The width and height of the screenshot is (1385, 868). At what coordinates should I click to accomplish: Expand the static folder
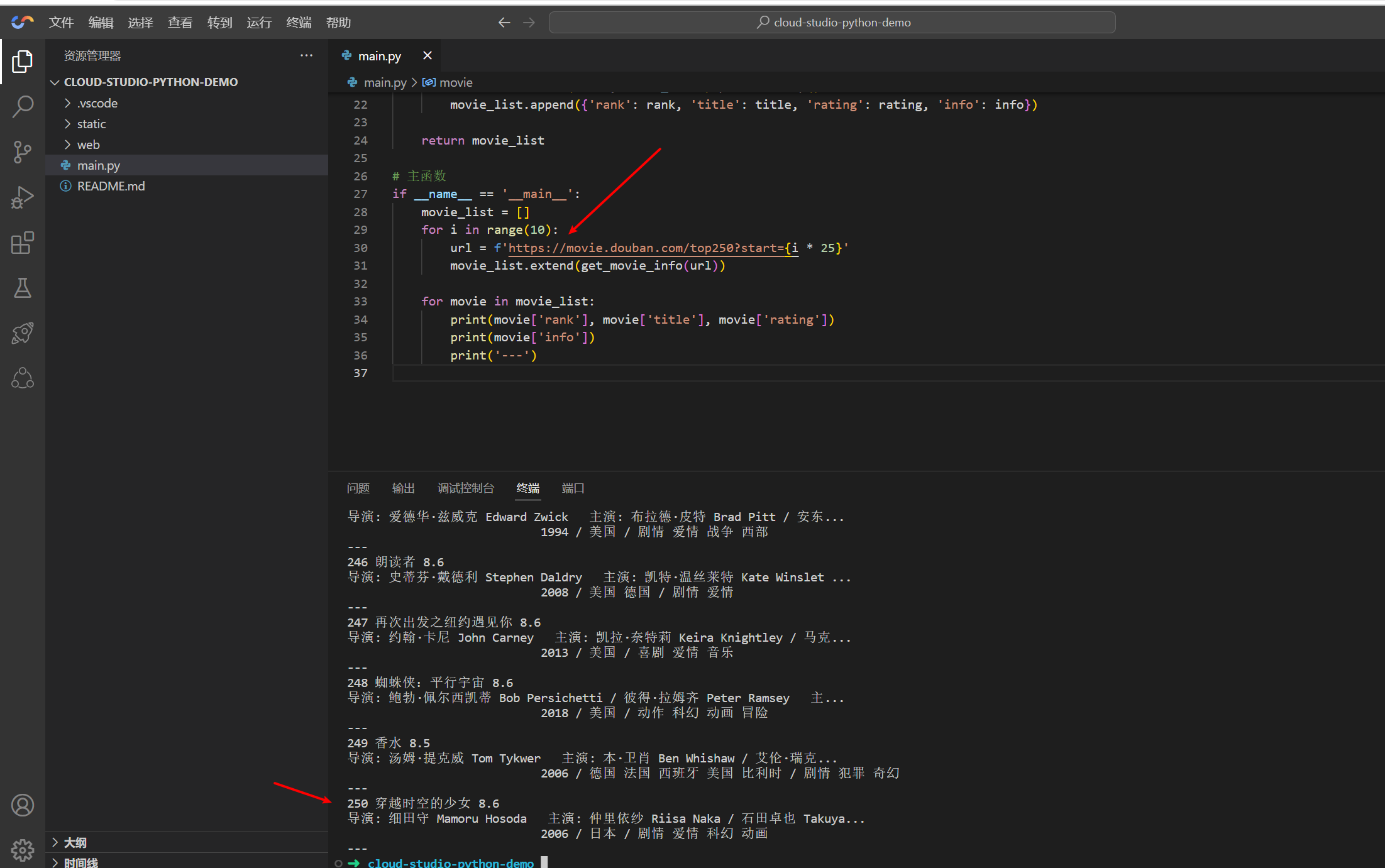91,124
